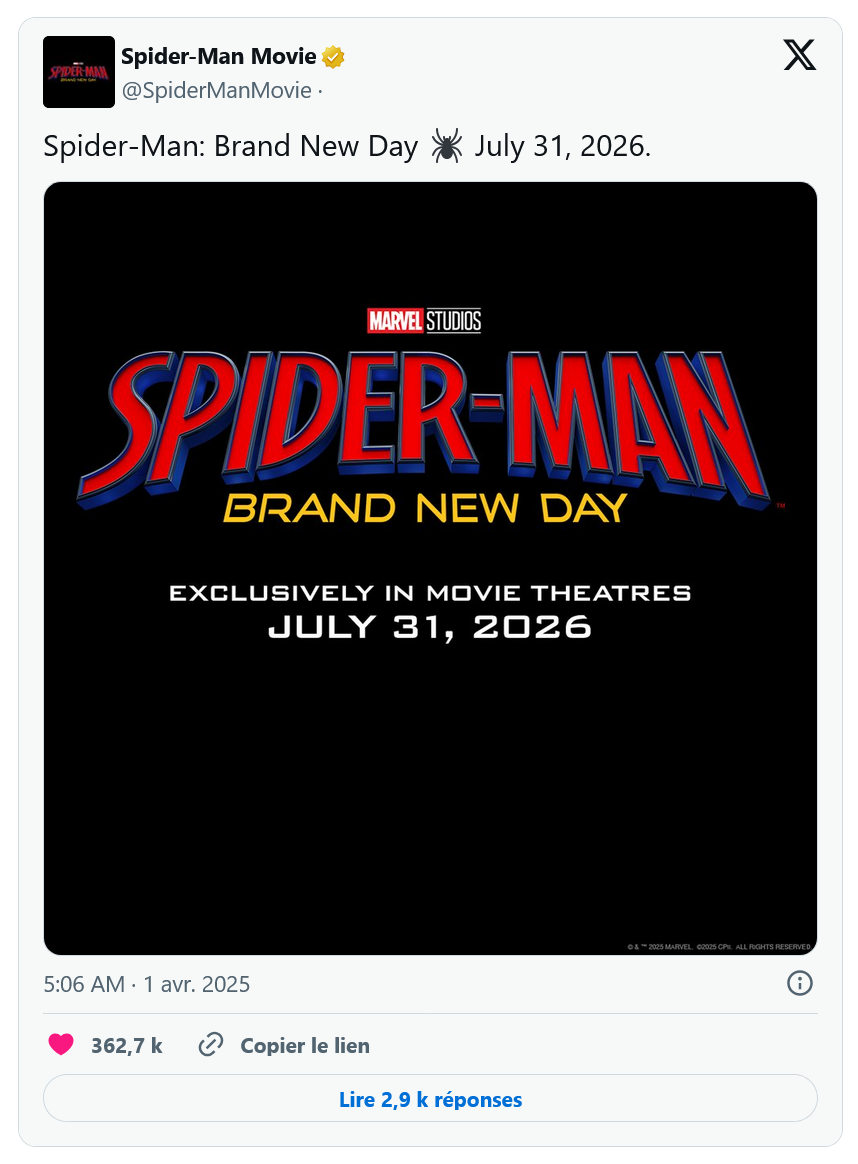Select the Copier le lien option

point(305,1045)
